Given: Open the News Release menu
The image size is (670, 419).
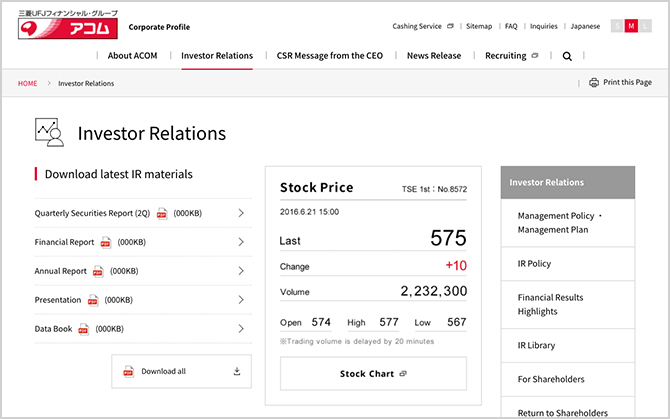Looking at the screenshot, I should [x=434, y=56].
